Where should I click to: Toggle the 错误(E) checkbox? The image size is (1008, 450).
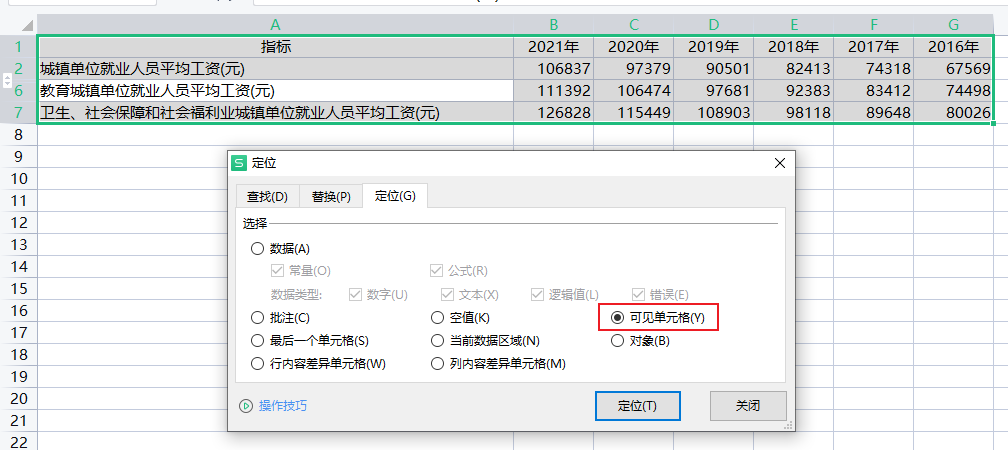pyautogui.click(x=638, y=294)
